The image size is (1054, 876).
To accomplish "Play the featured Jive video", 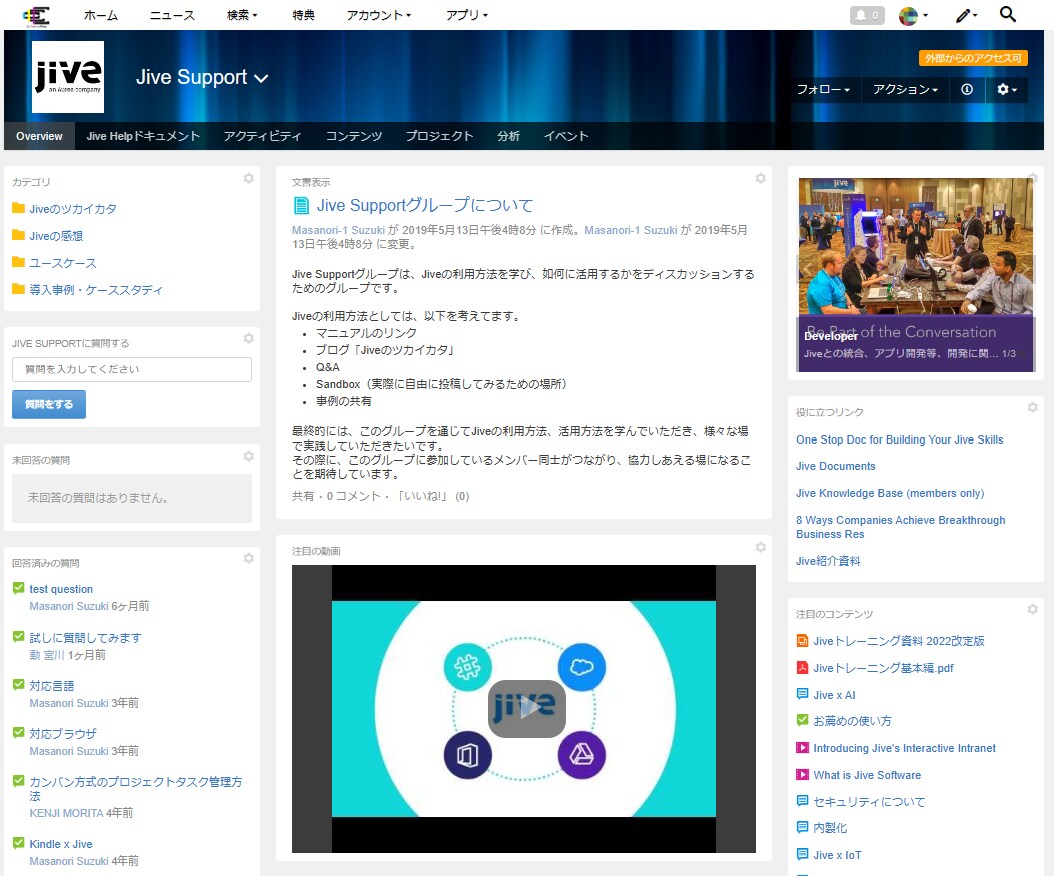I will (x=526, y=708).
